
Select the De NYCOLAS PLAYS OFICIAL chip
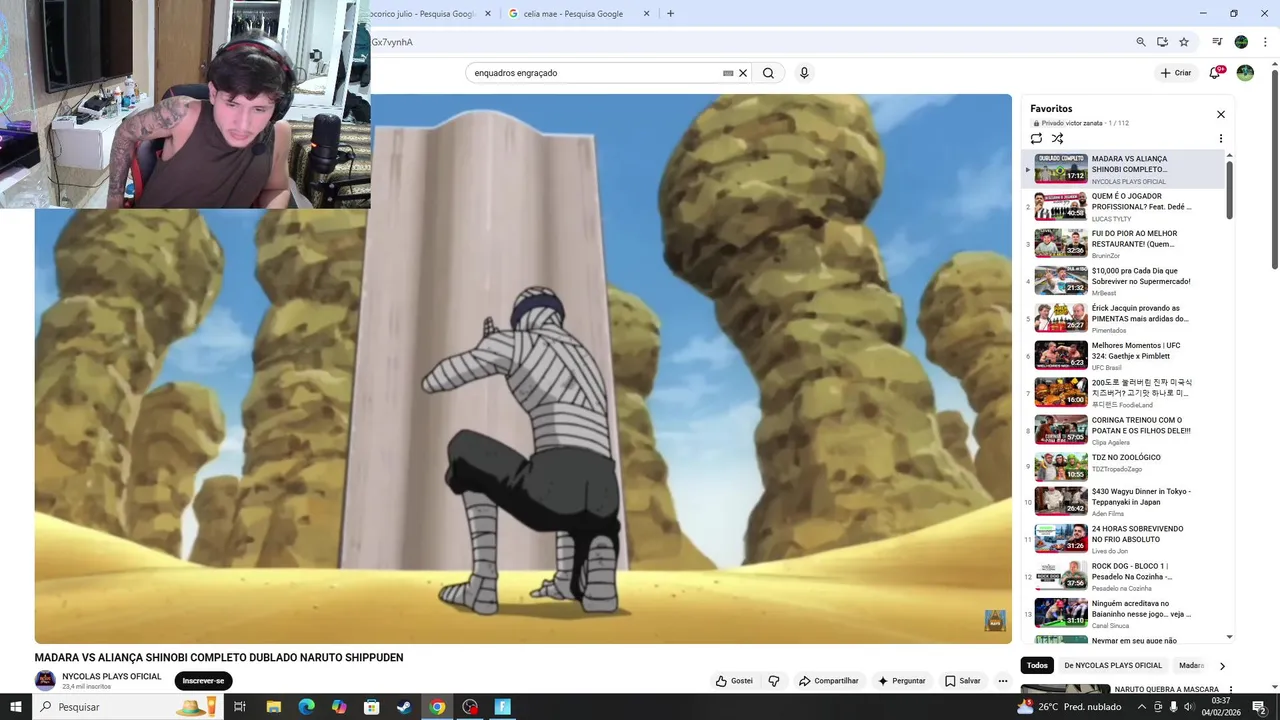pos(1113,666)
